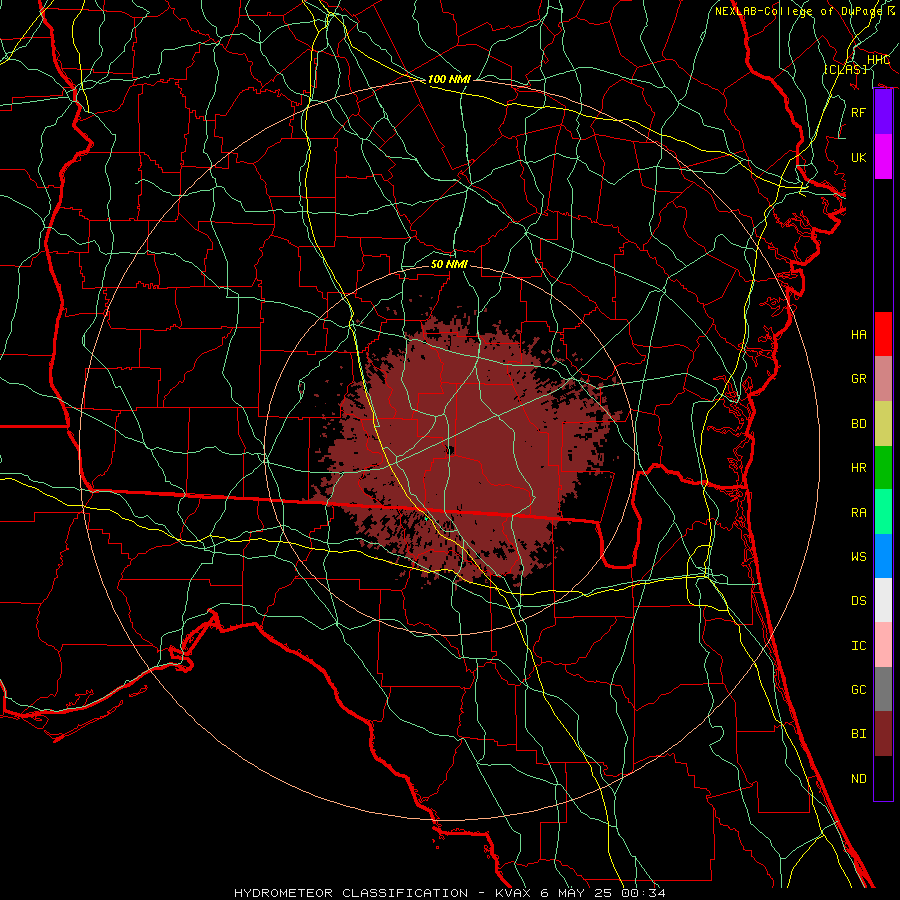
Task: Click the DS white legend swatch
Action: pyautogui.click(x=883, y=600)
